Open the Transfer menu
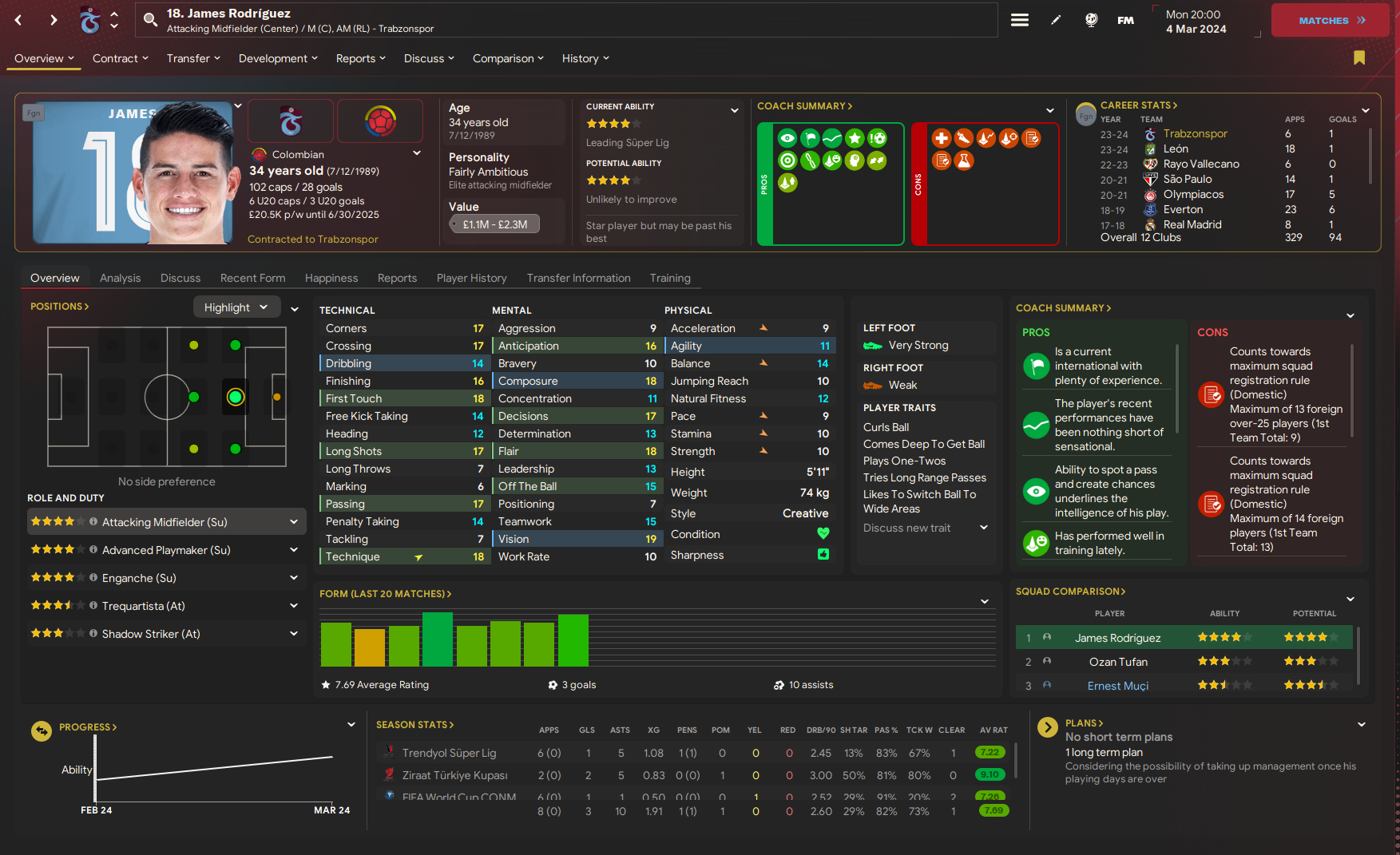 [x=192, y=58]
